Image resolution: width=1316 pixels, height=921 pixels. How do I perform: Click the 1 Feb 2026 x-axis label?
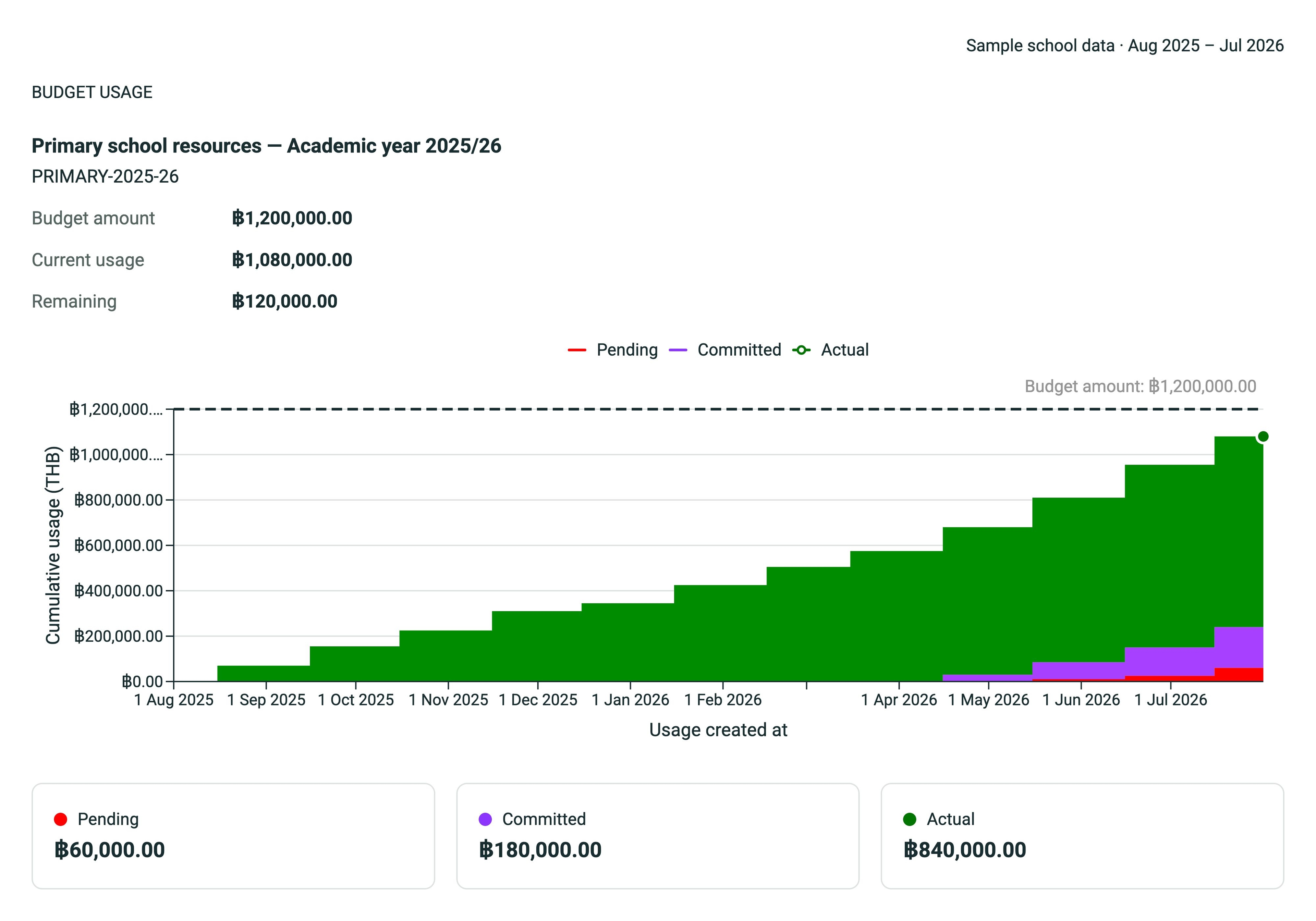pos(723,700)
